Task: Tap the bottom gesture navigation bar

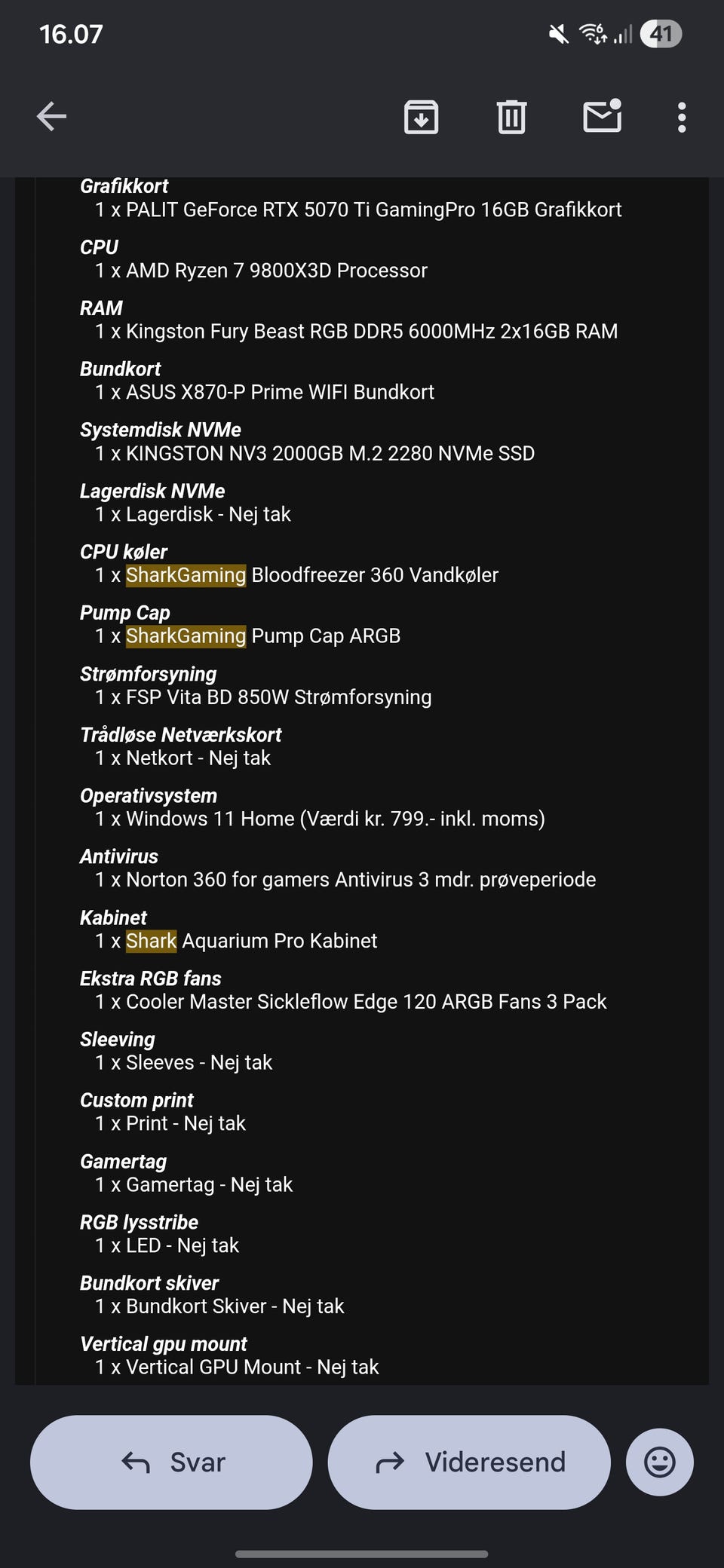Action: (x=362, y=1554)
